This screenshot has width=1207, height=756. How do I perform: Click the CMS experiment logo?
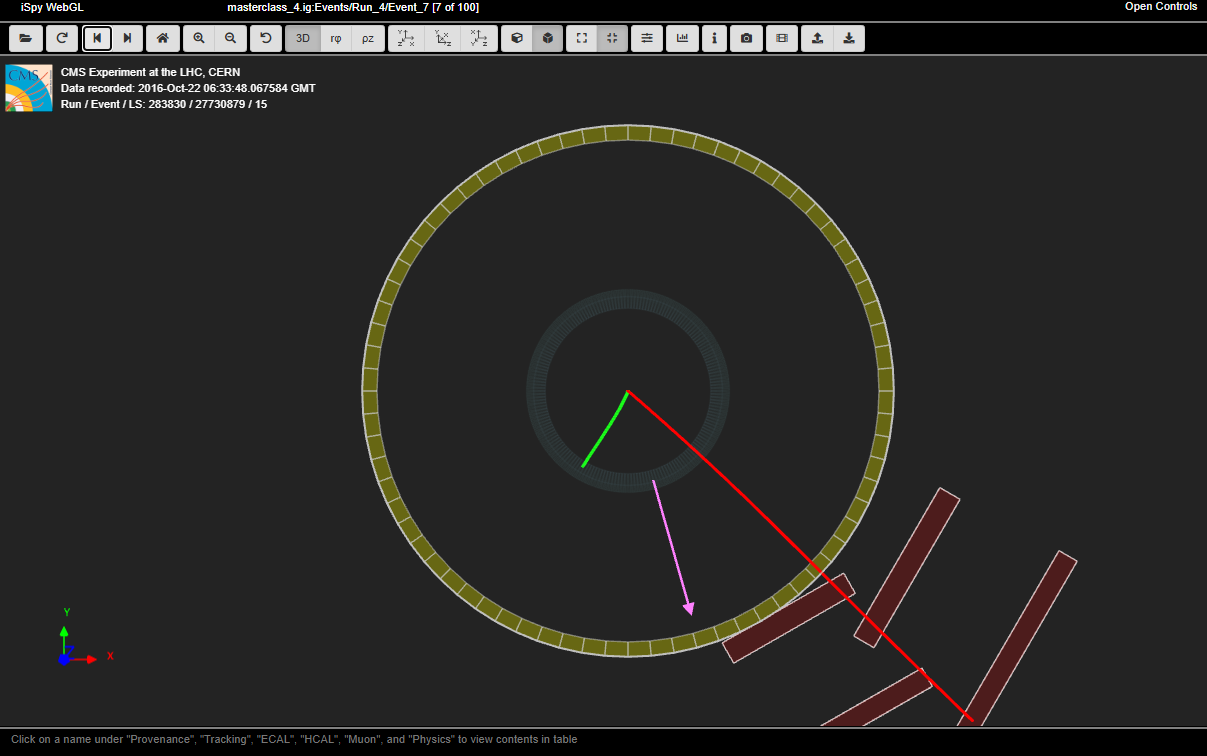point(29,88)
